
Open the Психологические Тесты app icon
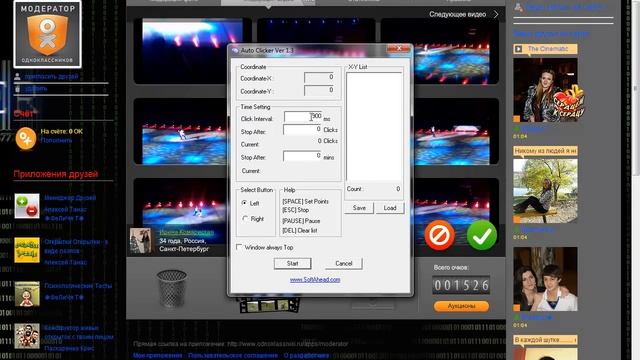27,293
